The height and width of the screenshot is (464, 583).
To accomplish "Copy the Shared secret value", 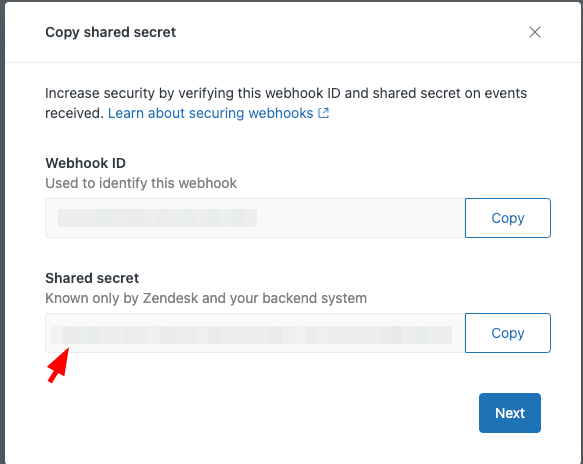I will [x=508, y=333].
